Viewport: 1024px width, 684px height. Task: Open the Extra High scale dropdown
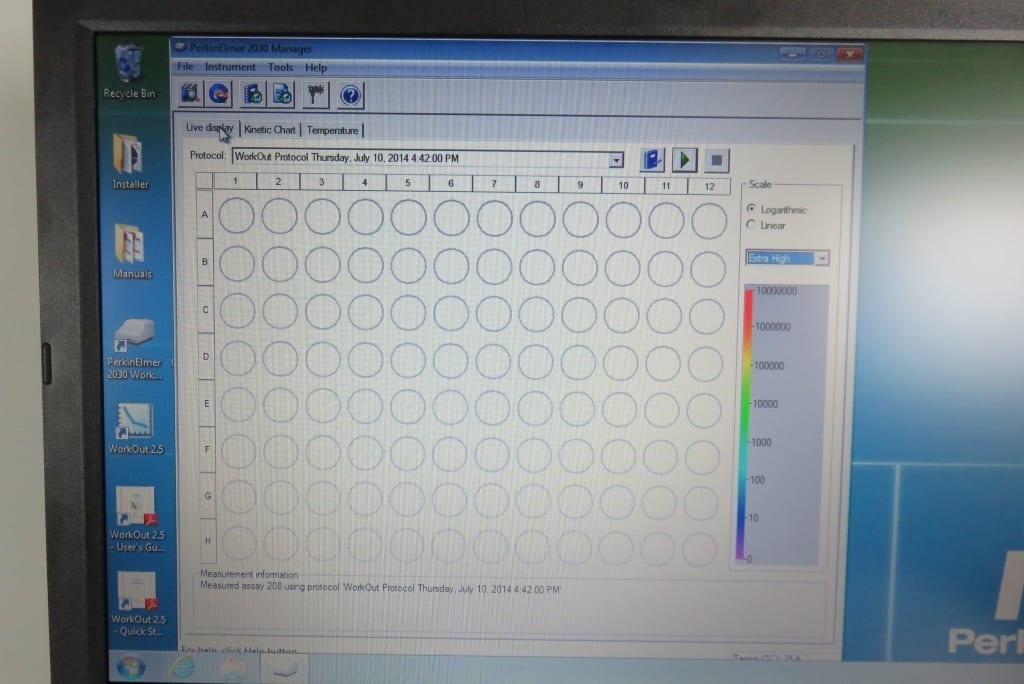[x=822, y=258]
